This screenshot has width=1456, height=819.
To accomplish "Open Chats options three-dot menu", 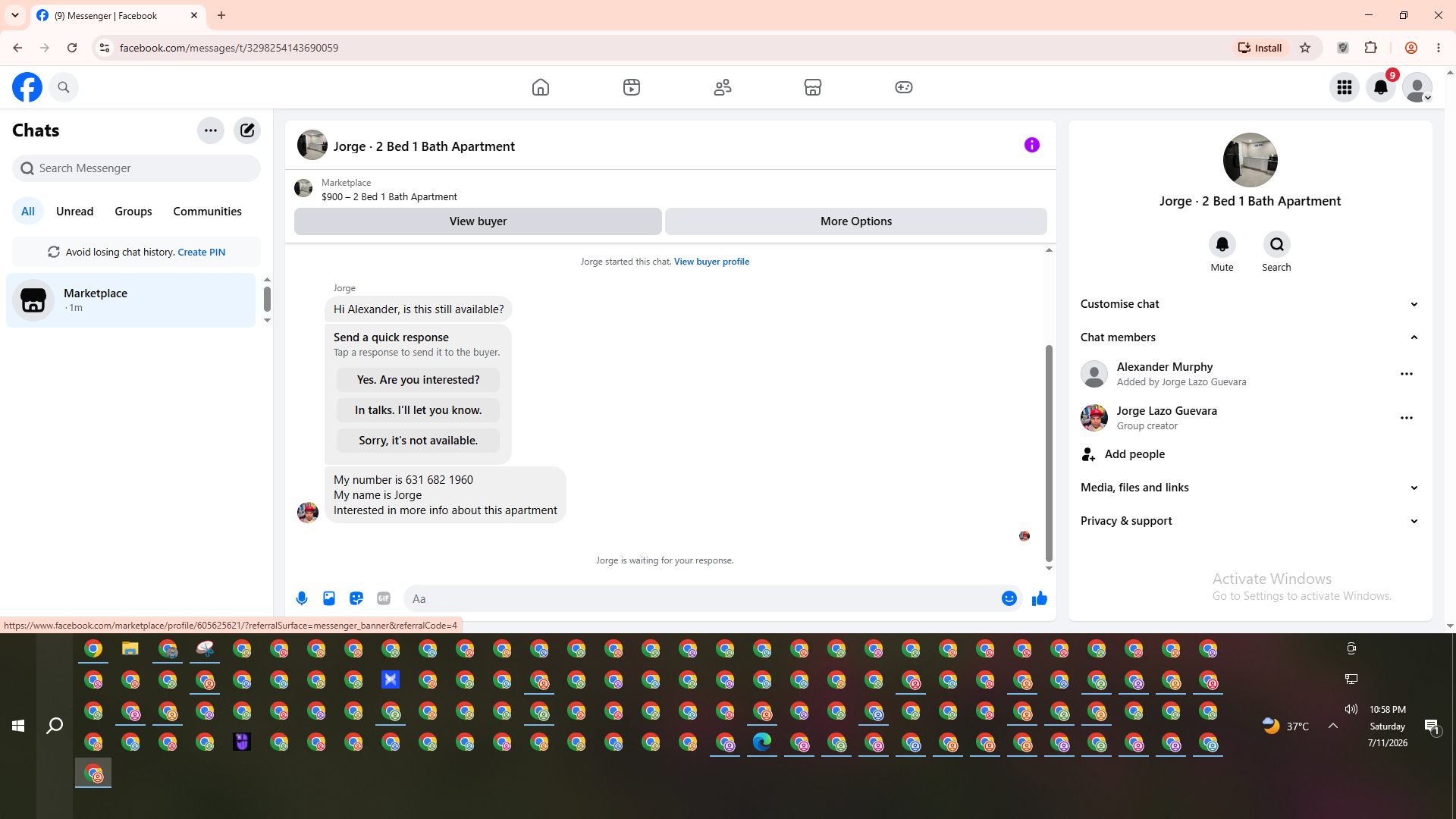I will [211, 130].
